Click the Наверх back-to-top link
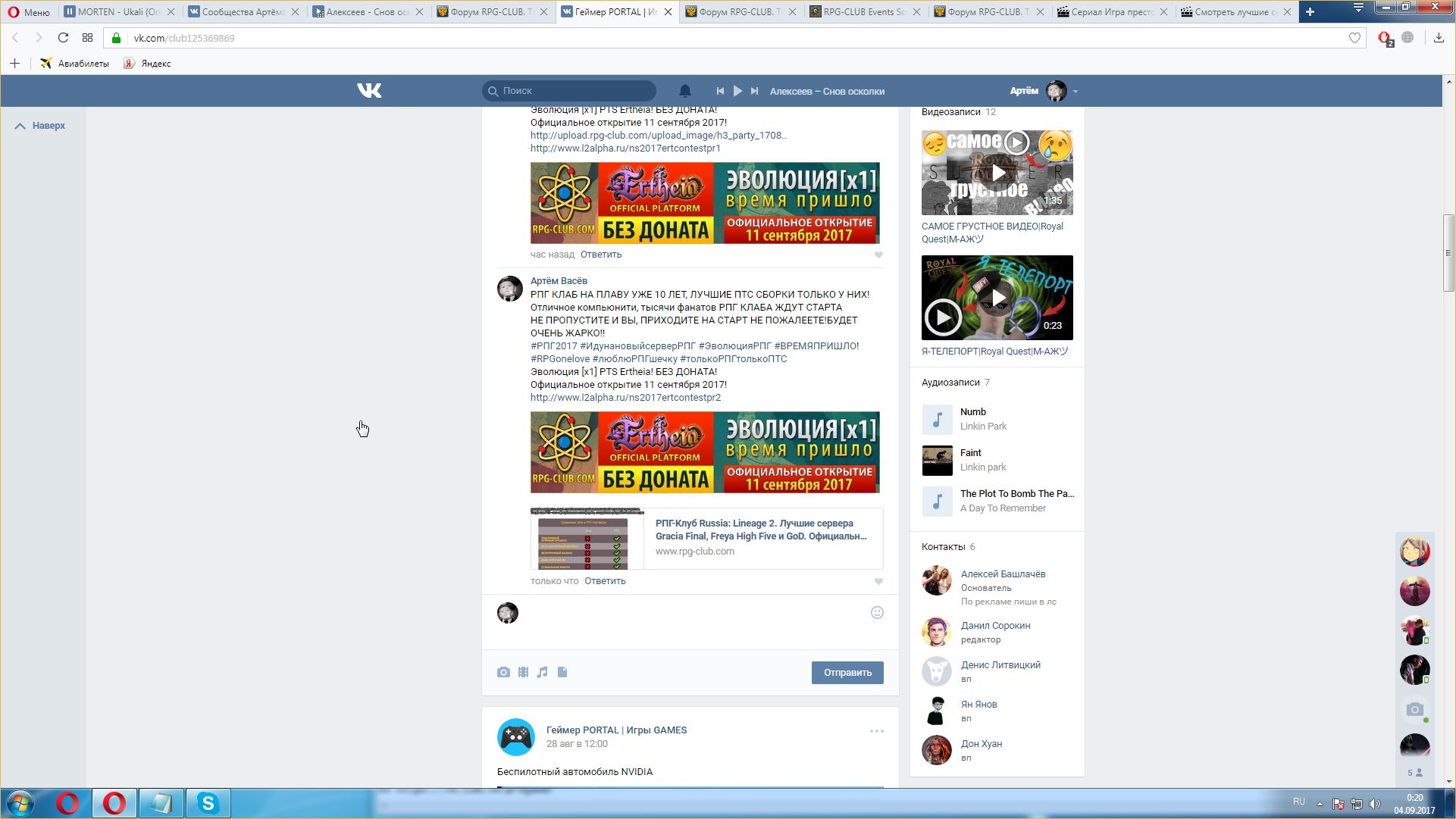The width and height of the screenshot is (1456, 819). [x=41, y=126]
